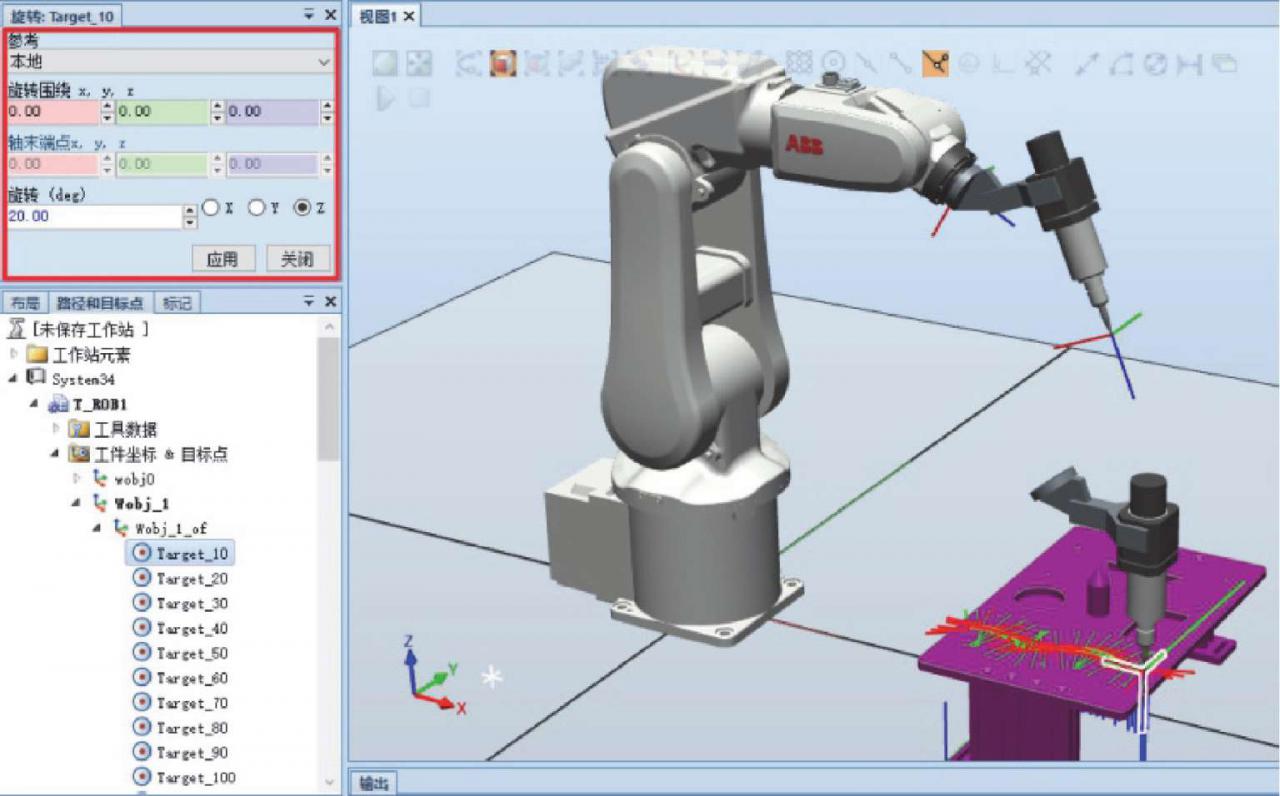Collapse the Wobj_1 tree node
Image resolution: width=1280 pixels, height=796 pixels.
(x=78, y=503)
